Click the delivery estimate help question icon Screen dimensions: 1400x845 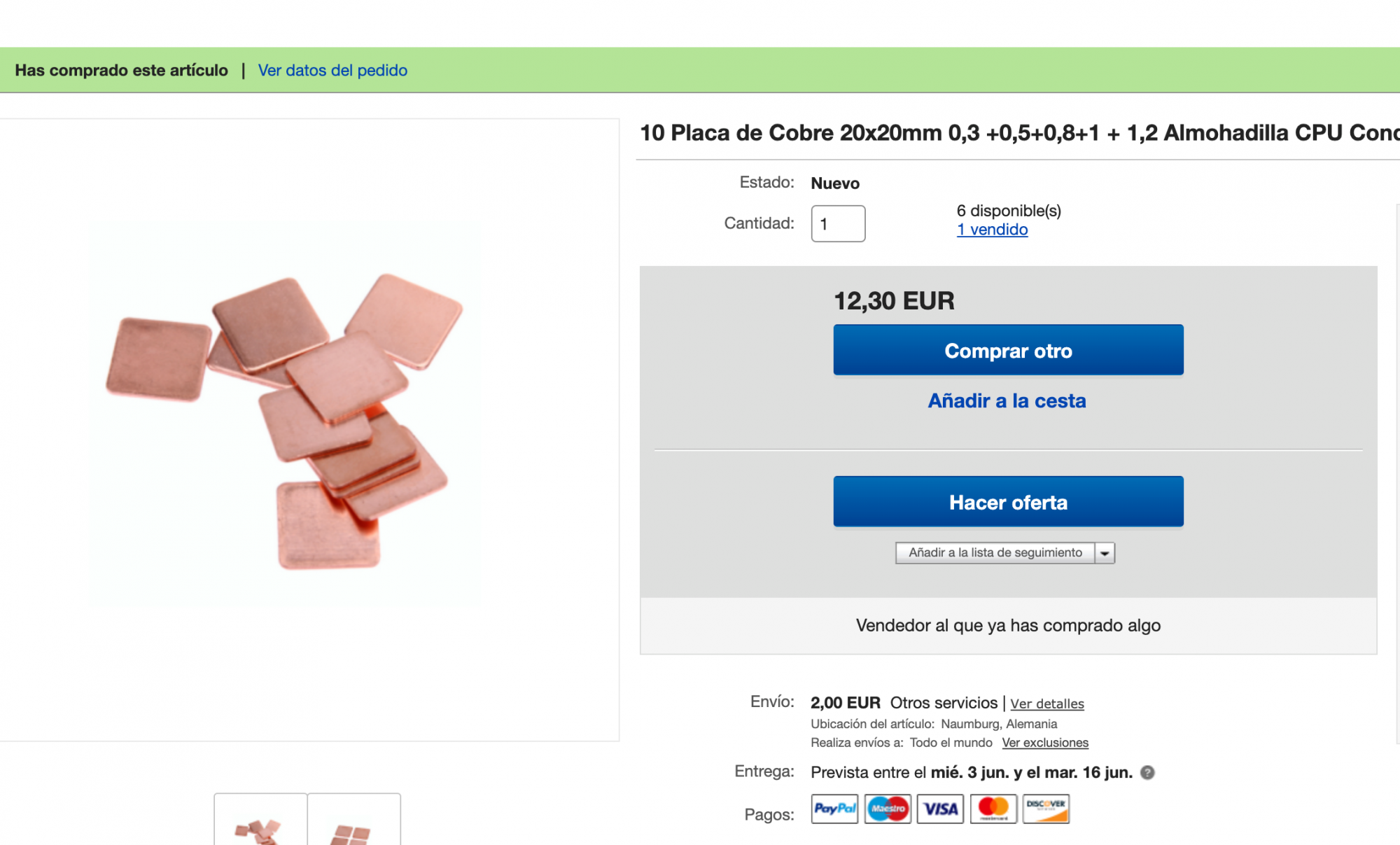1147,772
